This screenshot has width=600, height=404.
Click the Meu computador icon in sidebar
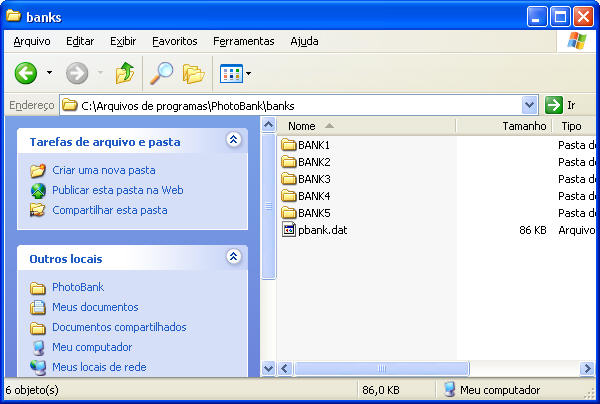tap(38, 347)
